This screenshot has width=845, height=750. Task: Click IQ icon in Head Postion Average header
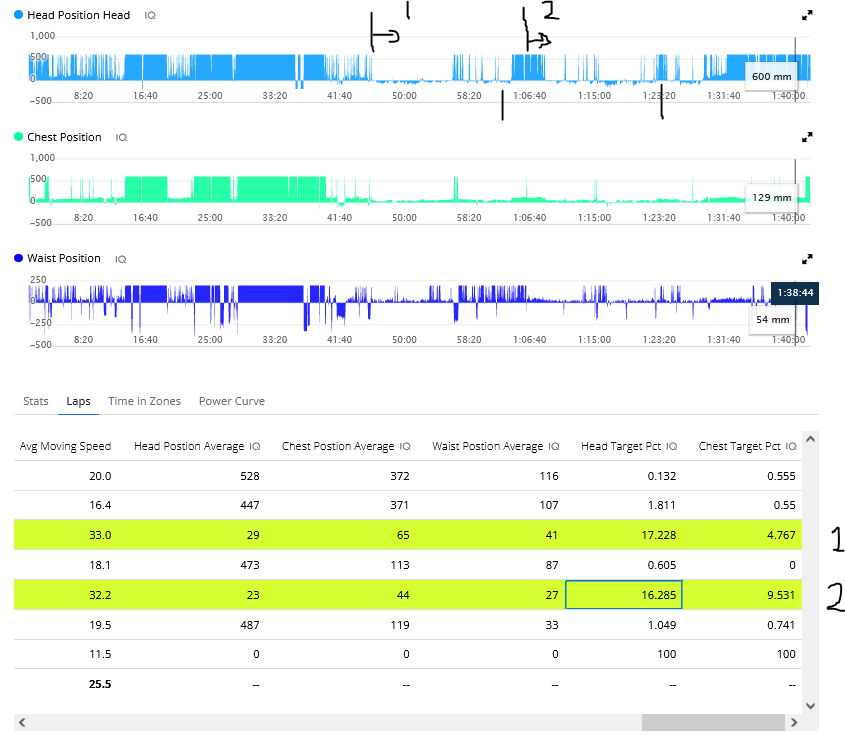pos(255,446)
